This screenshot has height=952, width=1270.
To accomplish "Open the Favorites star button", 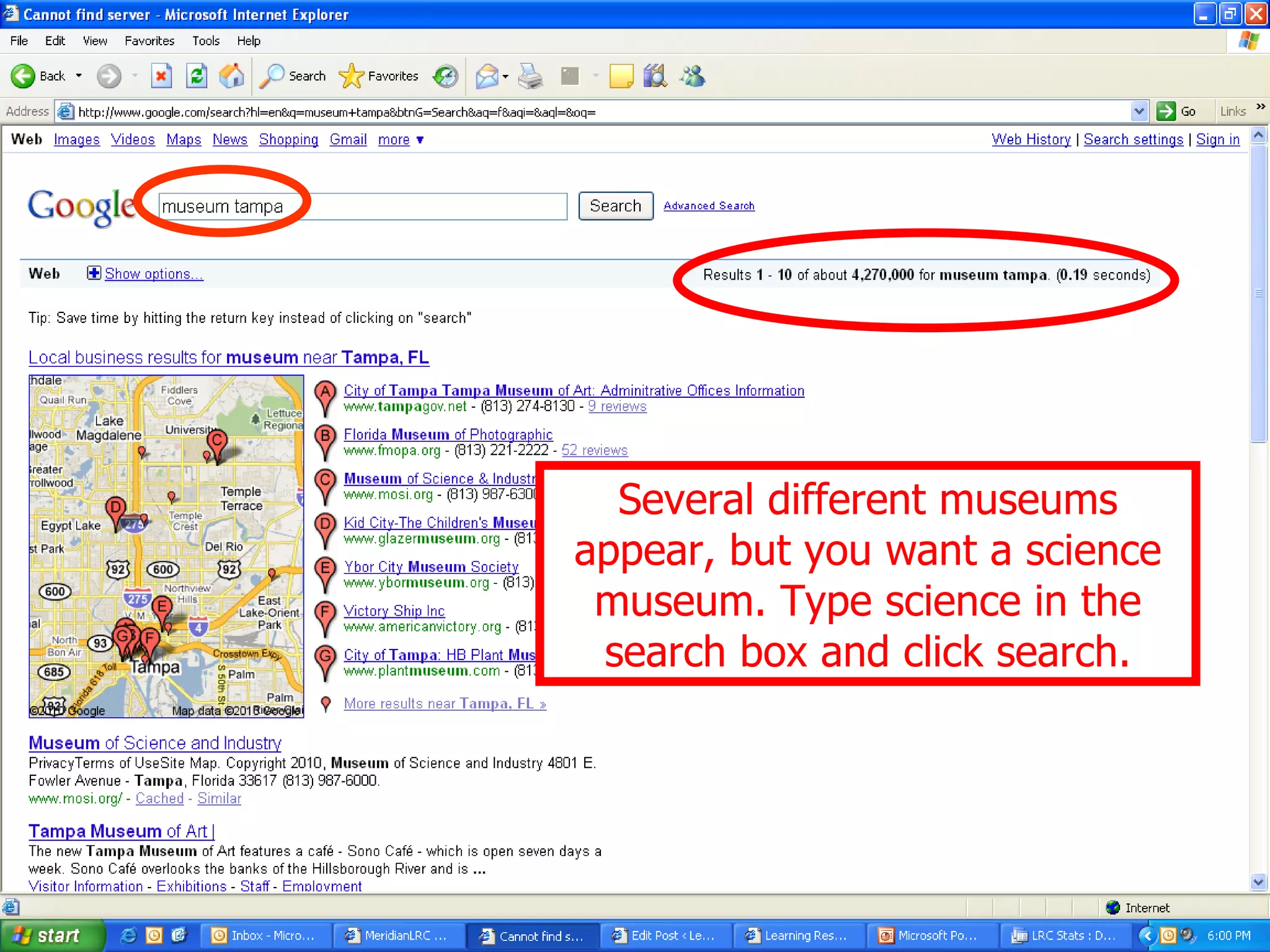I will click(x=379, y=76).
